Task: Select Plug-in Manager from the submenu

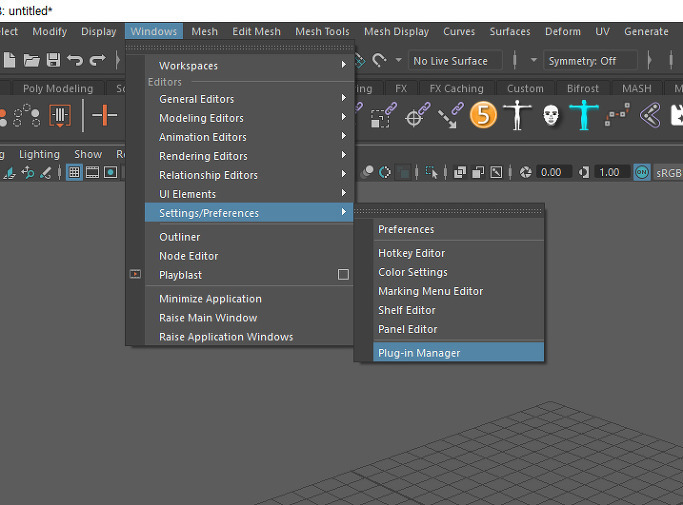Action: click(x=459, y=352)
